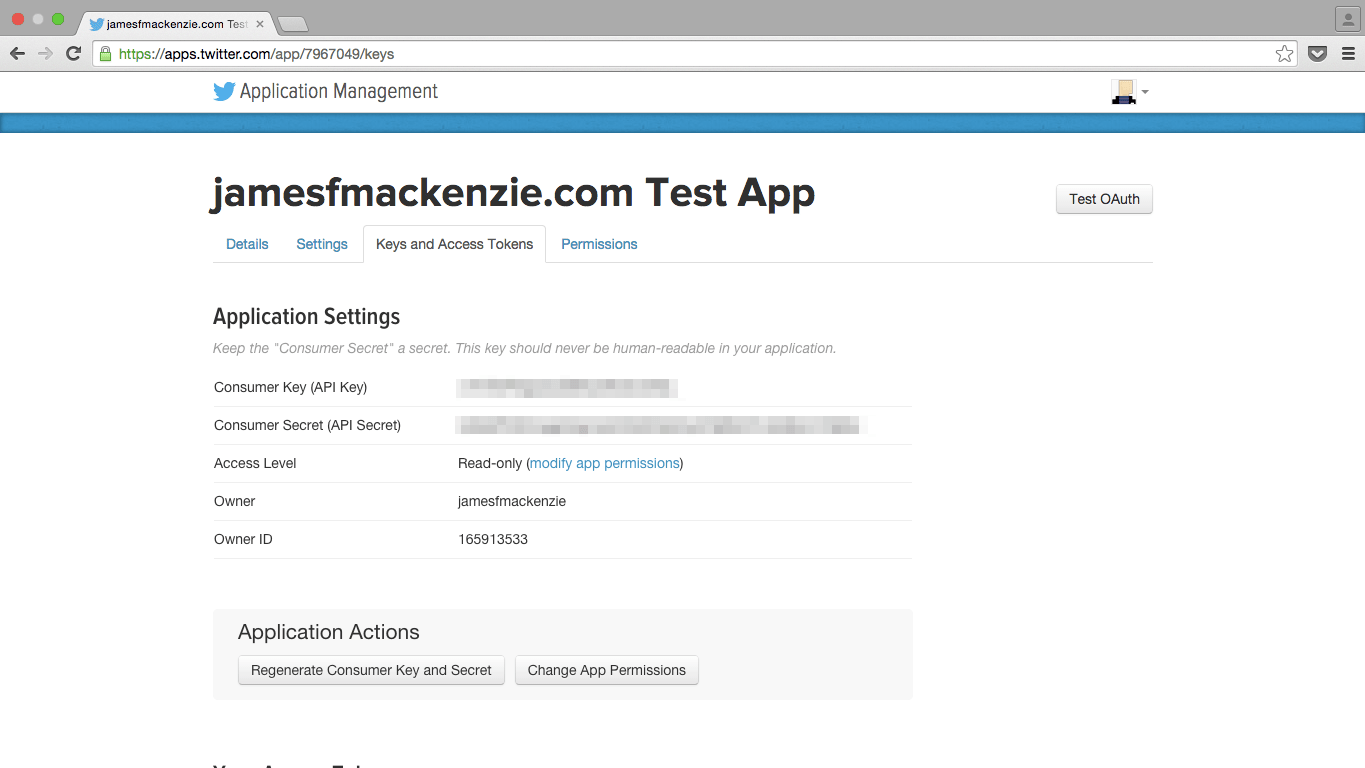
Task: Expand the account avatar dropdown
Action: (x=1130, y=92)
